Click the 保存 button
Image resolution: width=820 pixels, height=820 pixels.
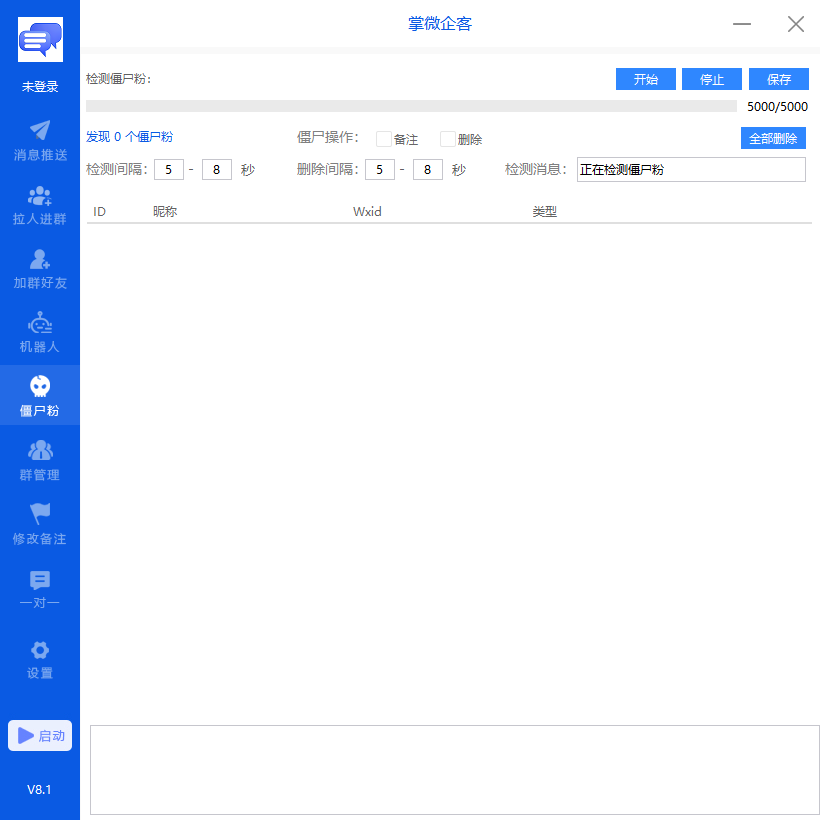779,79
